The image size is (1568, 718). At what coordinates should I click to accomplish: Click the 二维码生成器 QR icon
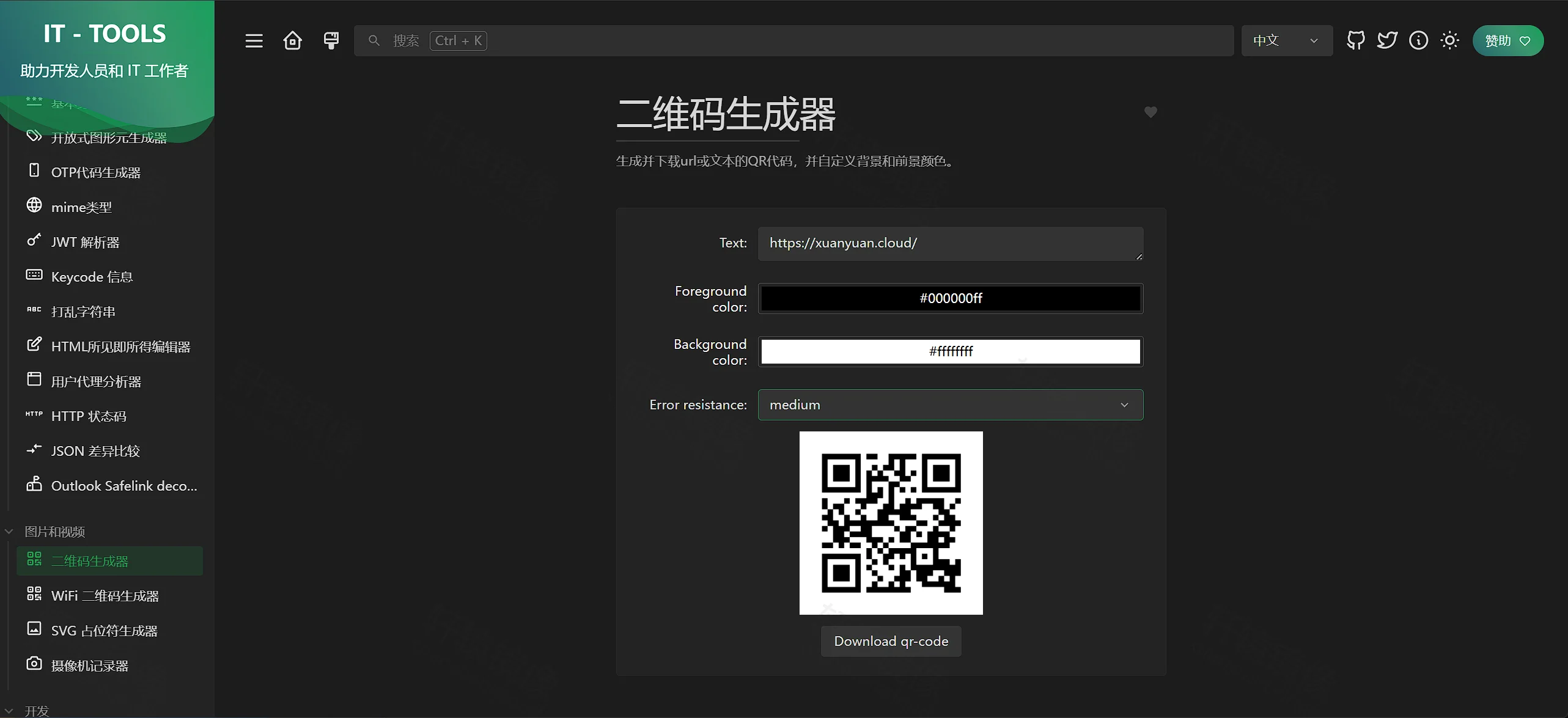click(34, 559)
